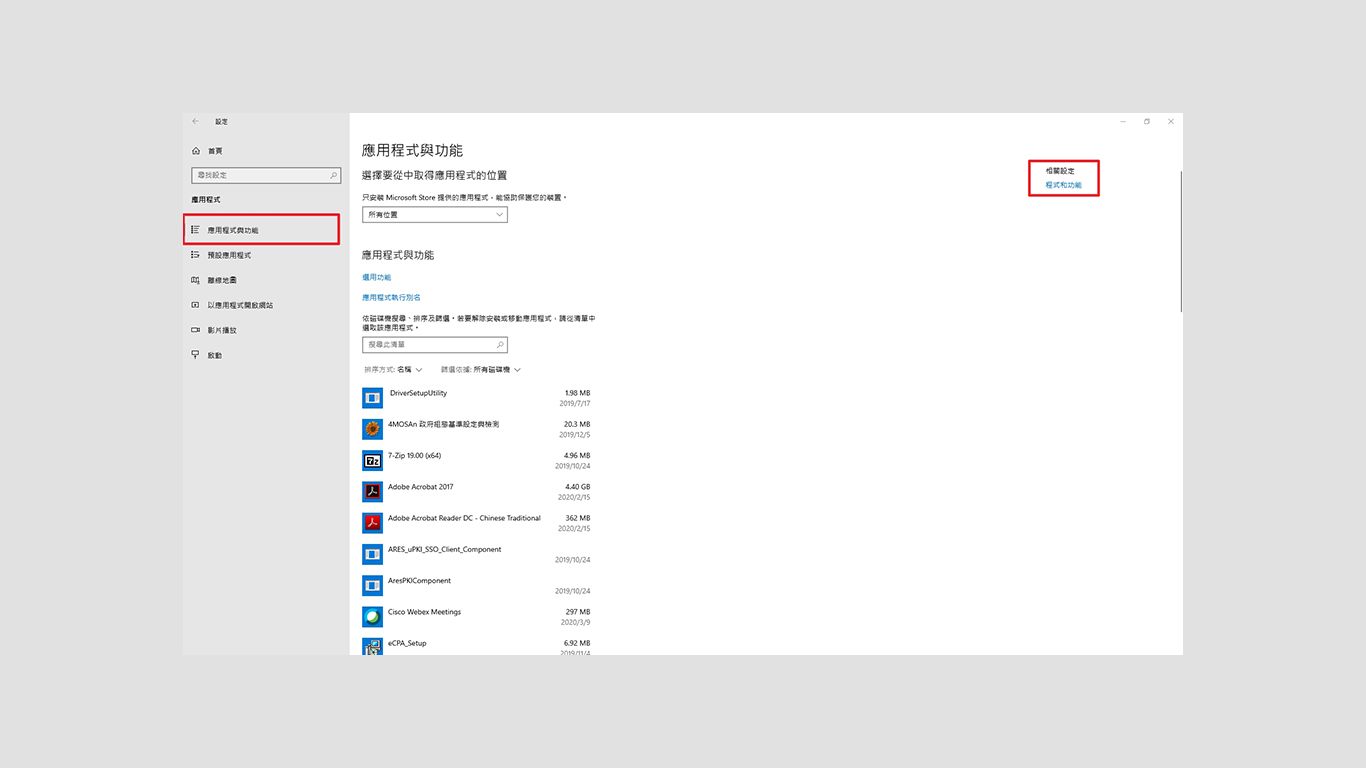The width and height of the screenshot is (1366, 768).
Task: Expand 排序方式 名稱 dropdown
Action: (393, 370)
